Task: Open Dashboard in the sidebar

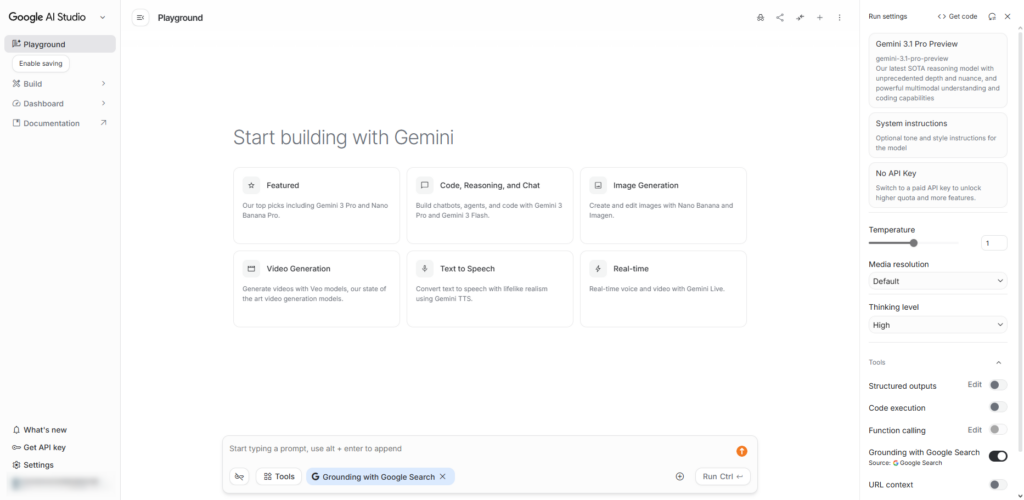Action: coord(60,103)
